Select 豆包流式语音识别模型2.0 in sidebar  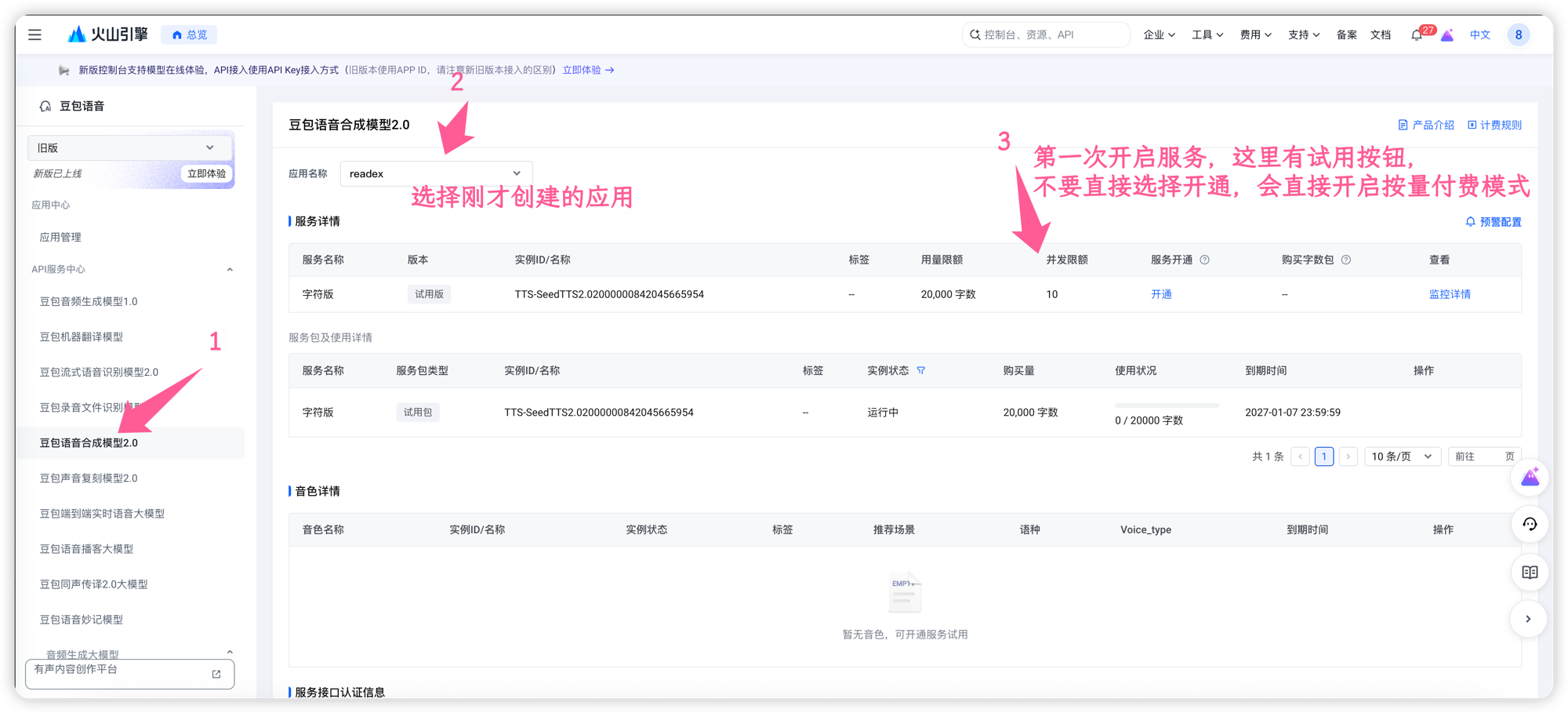click(99, 372)
